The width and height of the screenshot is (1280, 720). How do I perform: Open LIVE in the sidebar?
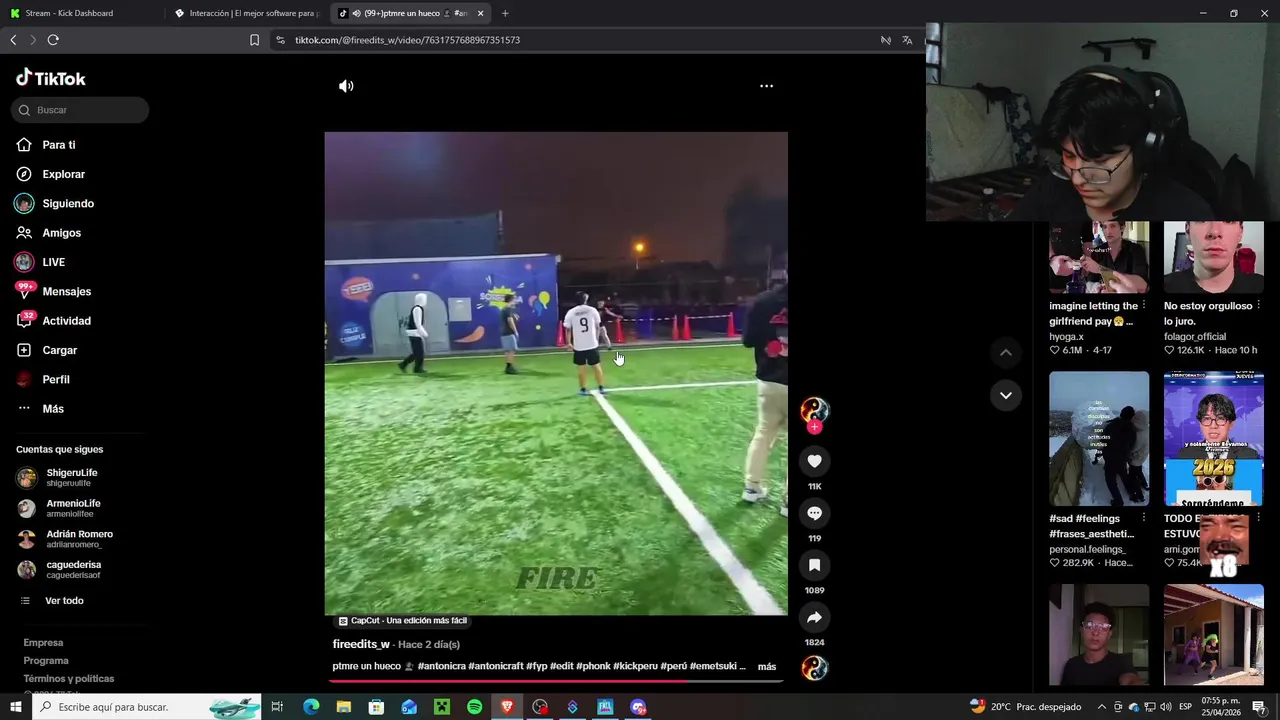point(52,262)
